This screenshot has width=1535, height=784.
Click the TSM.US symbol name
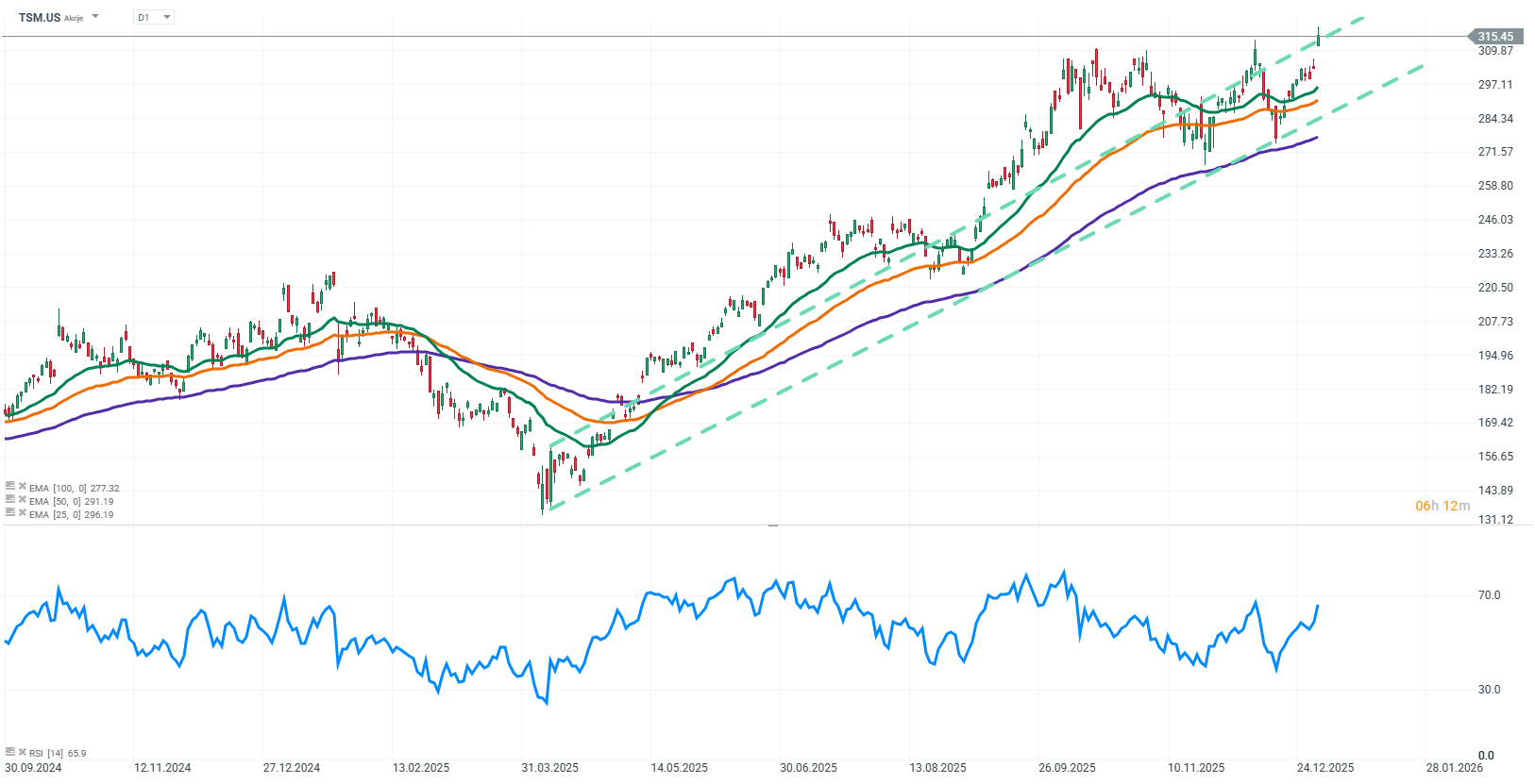(x=40, y=17)
